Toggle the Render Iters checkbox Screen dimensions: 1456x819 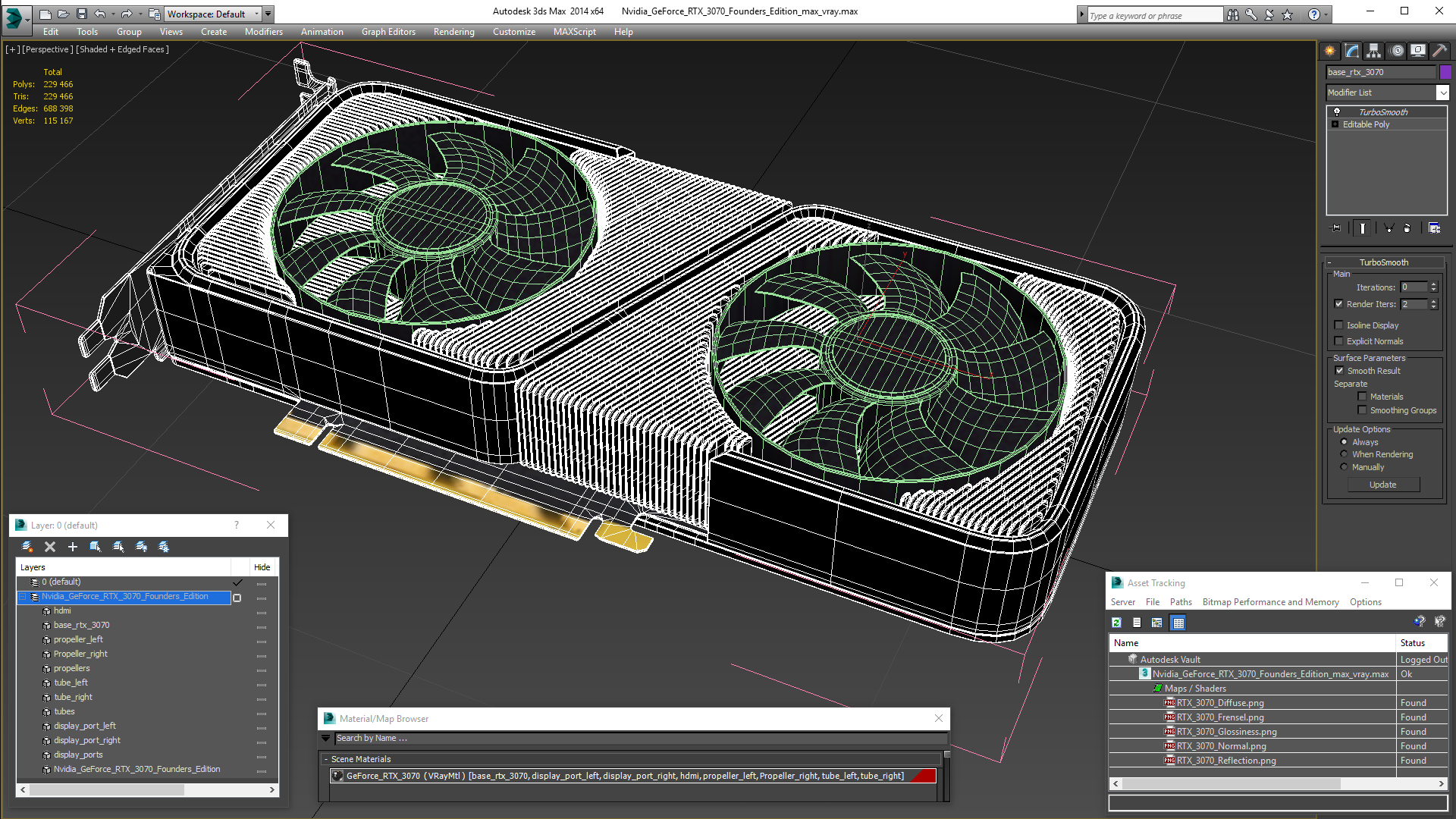coord(1339,303)
